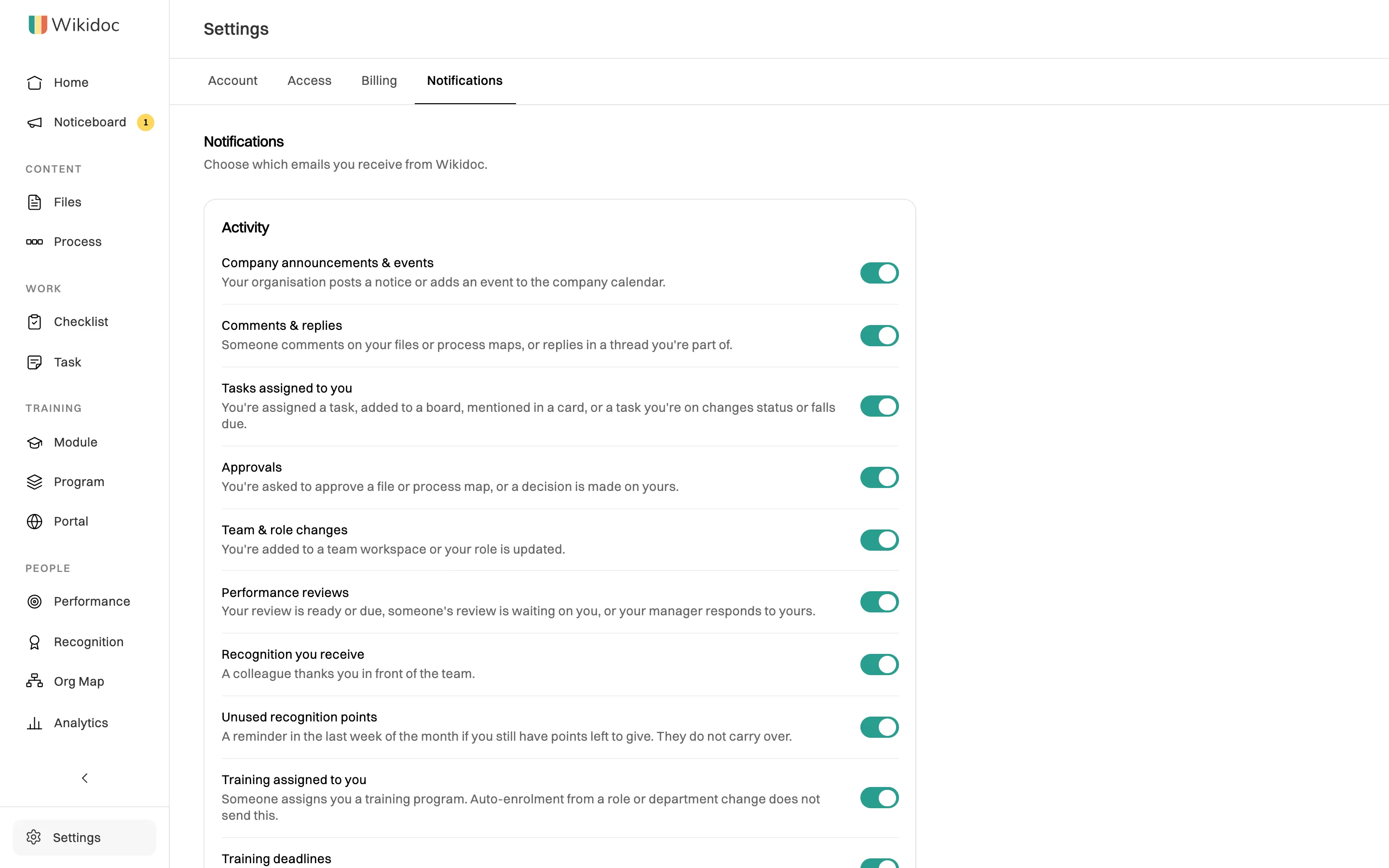This screenshot has height=868, width=1389.
Task: Click the Performance target icon
Action: 34,601
